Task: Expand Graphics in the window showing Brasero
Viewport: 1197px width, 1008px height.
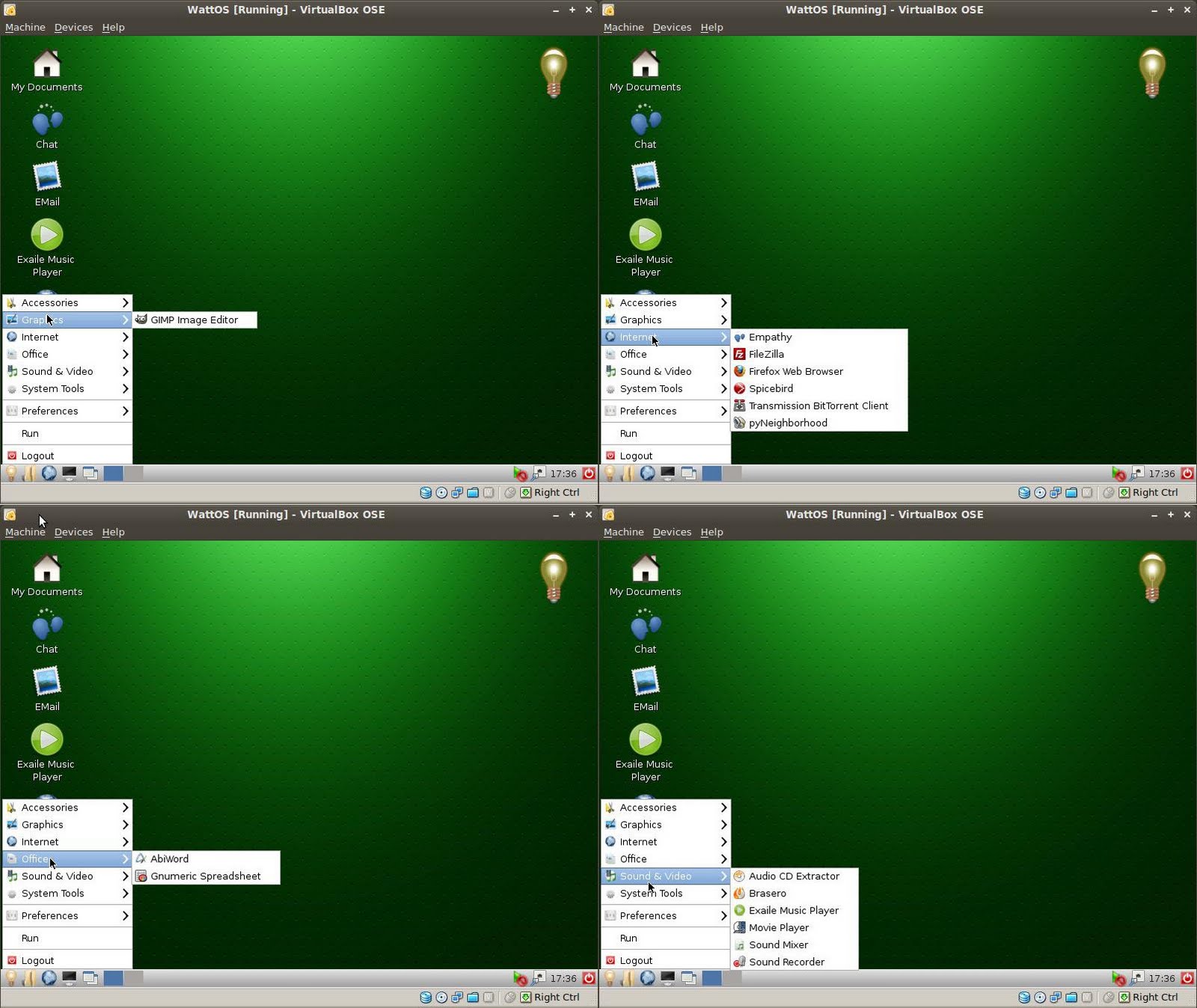Action: pyautogui.click(x=666, y=825)
